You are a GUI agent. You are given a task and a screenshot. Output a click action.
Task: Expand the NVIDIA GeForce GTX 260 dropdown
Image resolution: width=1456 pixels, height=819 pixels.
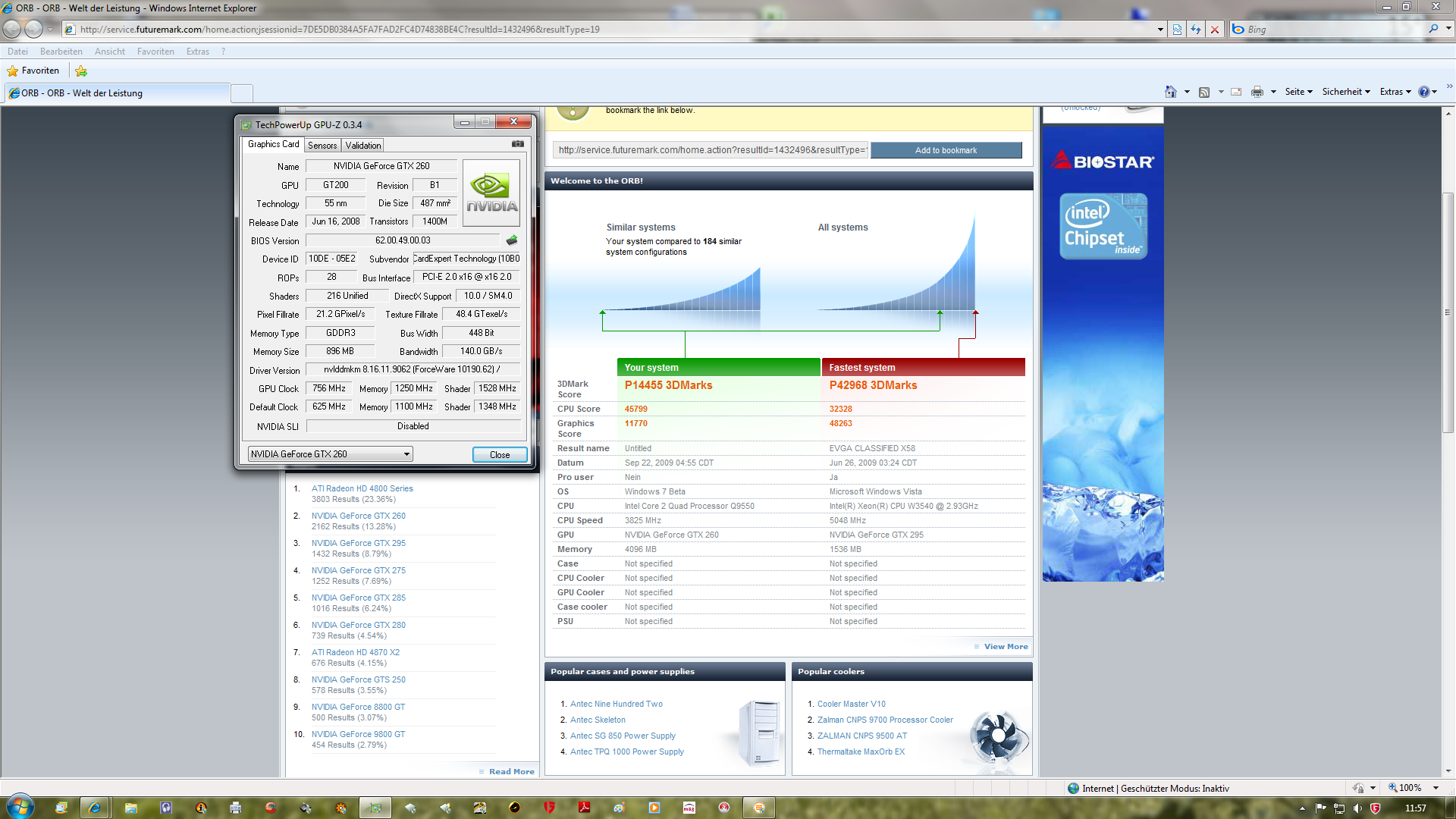tap(406, 454)
